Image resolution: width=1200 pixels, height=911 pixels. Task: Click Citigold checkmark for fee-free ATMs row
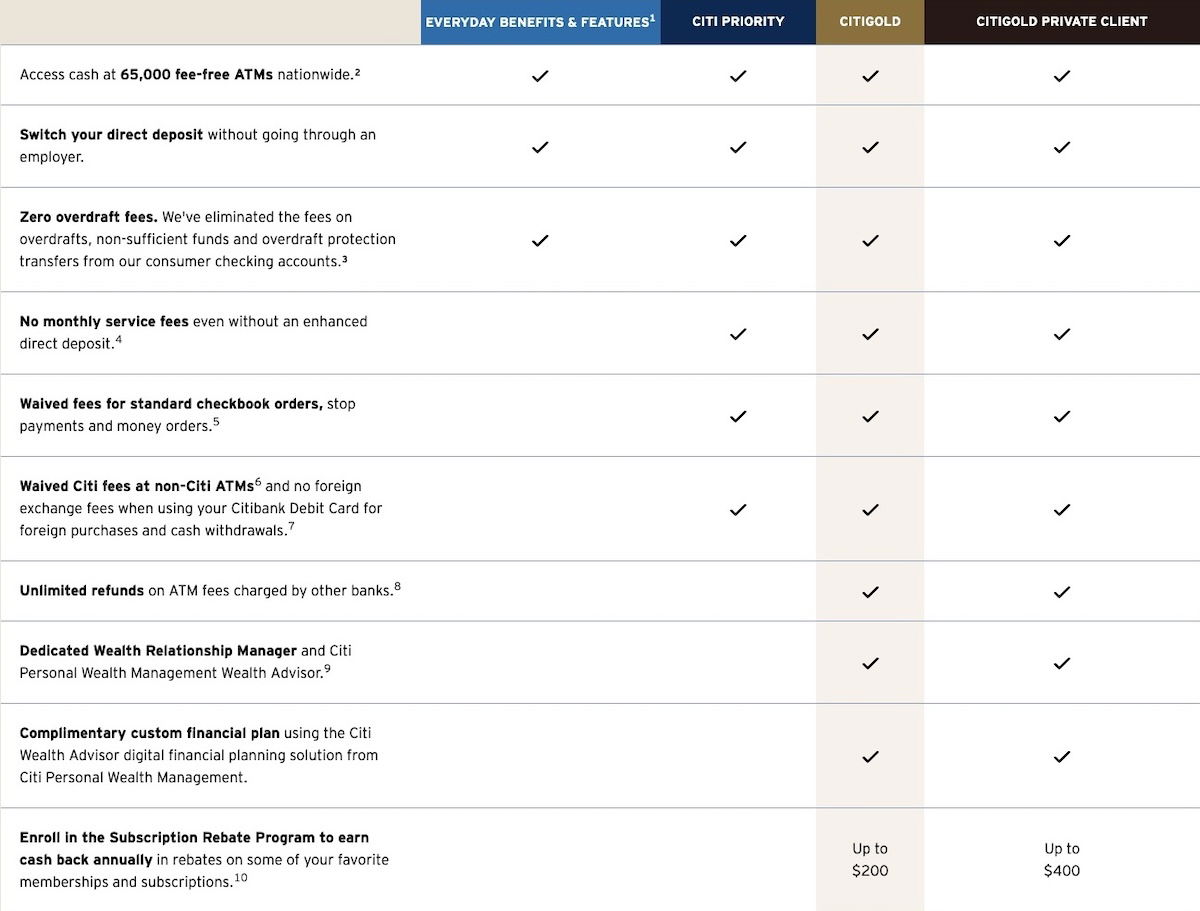tap(870, 75)
